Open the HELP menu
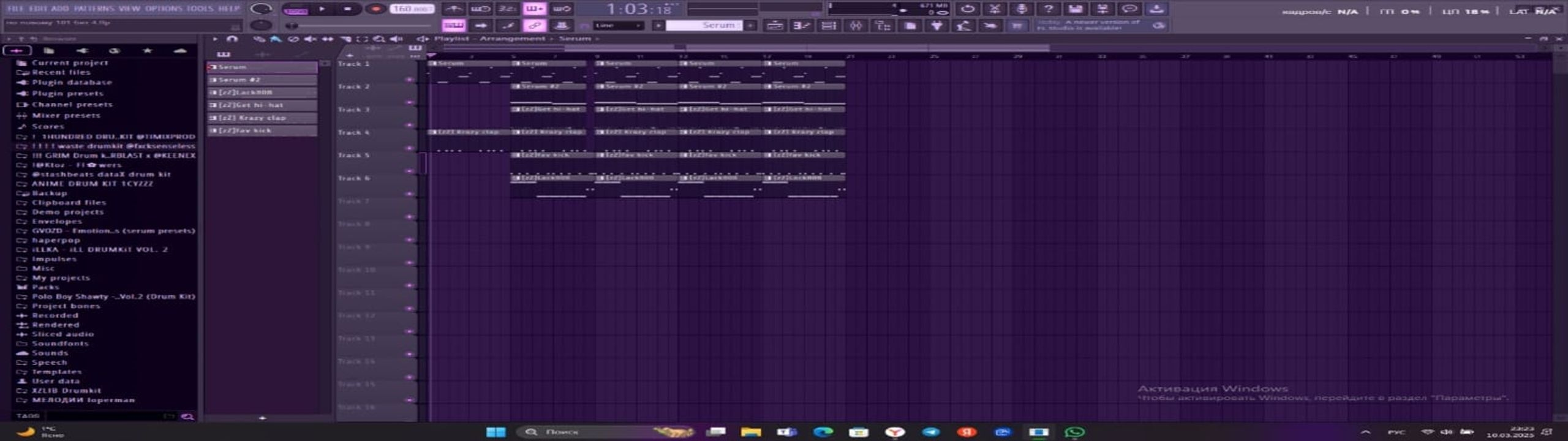Screen dimensions: 1568x441 pos(229,9)
